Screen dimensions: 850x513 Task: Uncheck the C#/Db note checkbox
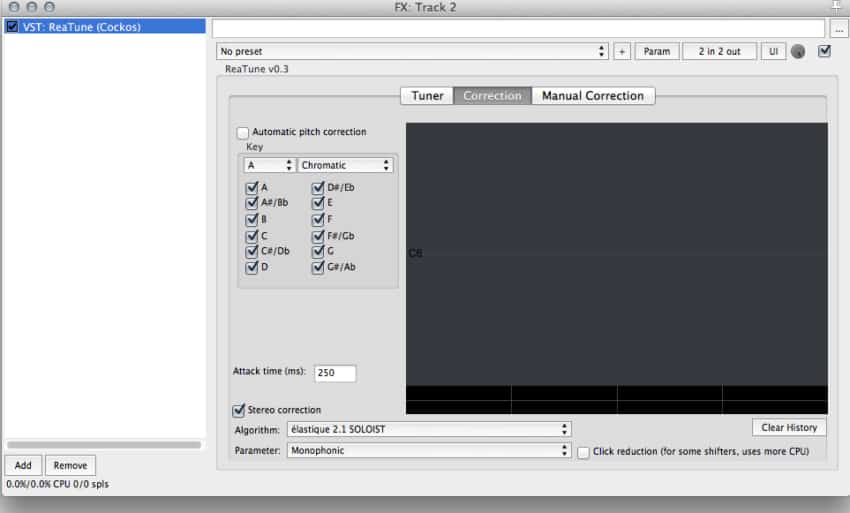[252, 251]
